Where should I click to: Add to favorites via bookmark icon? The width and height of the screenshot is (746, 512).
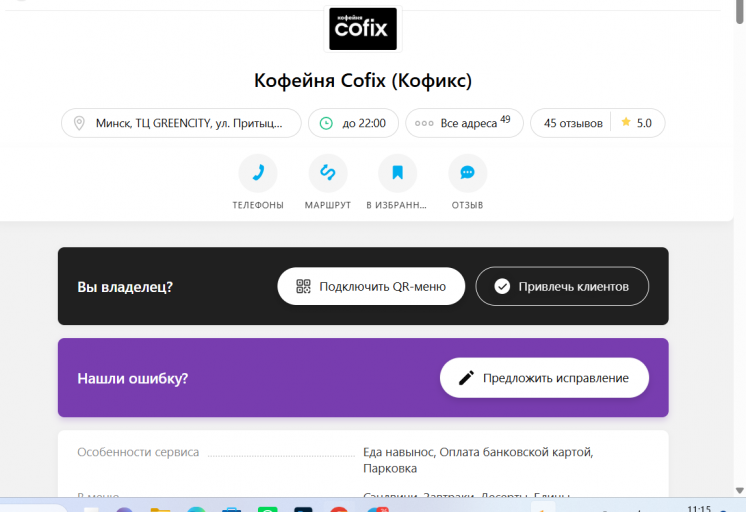click(397, 173)
